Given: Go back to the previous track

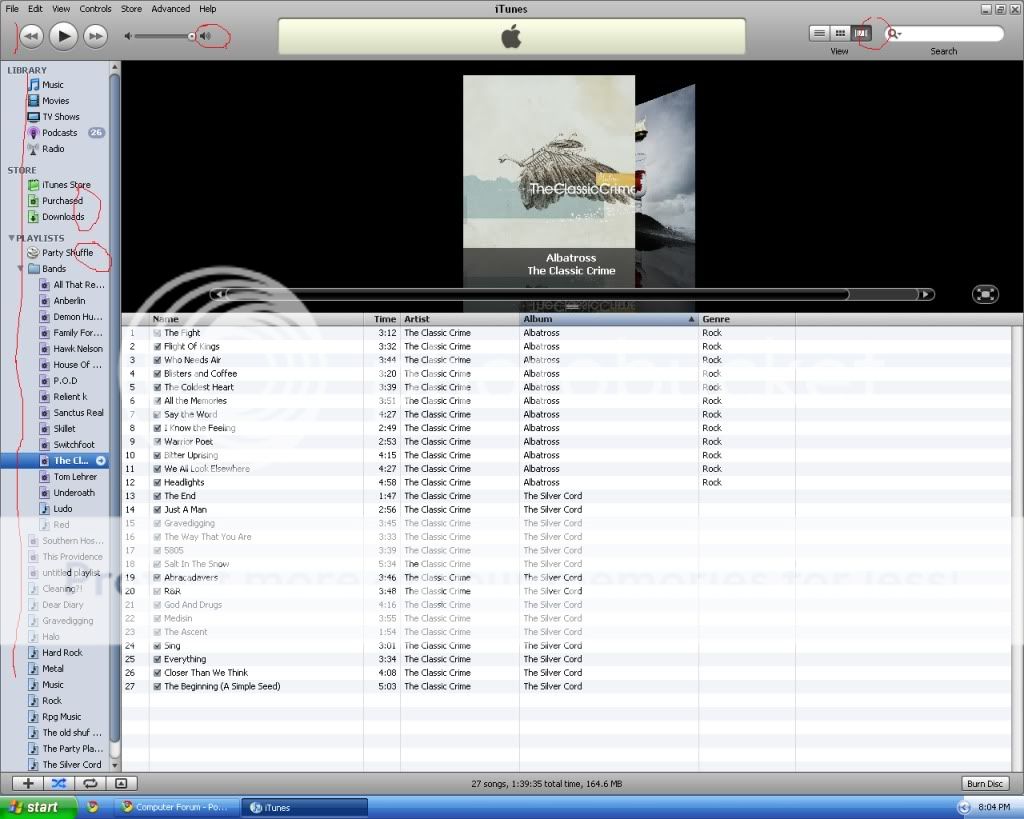Looking at the screenshot, I should pos(31,36).
